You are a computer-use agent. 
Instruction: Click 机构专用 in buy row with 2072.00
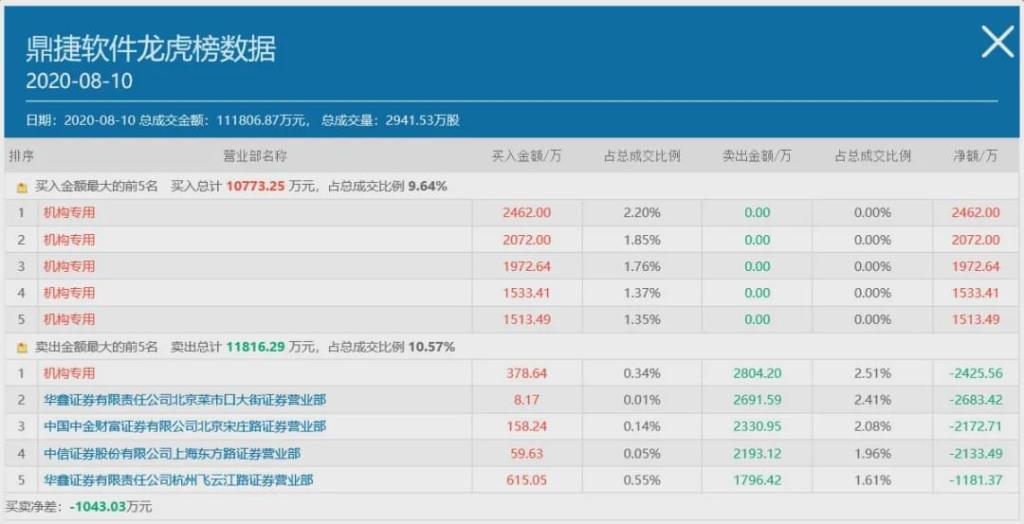[69, 240]
